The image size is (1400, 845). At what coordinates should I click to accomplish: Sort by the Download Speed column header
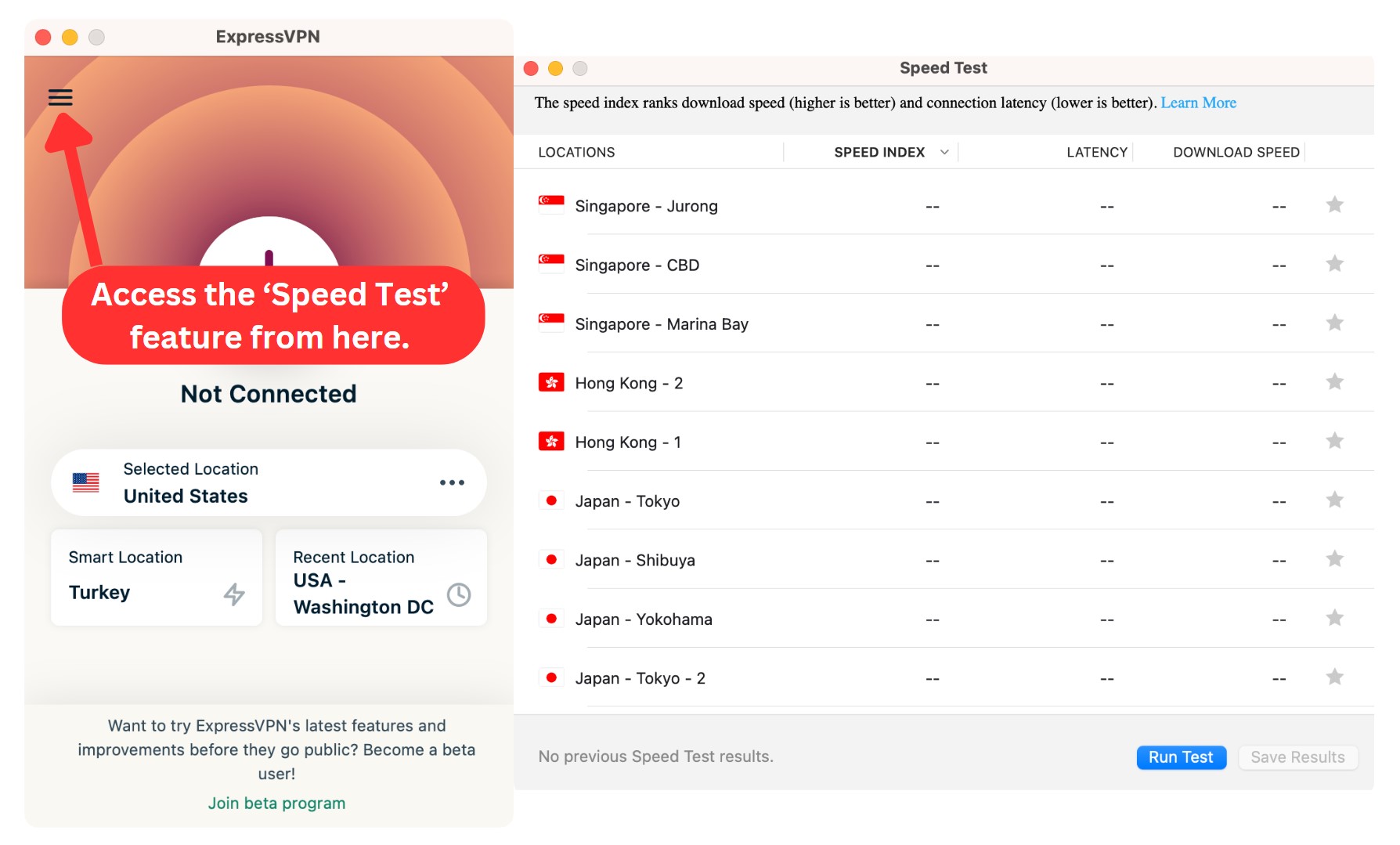[1236, 152]
